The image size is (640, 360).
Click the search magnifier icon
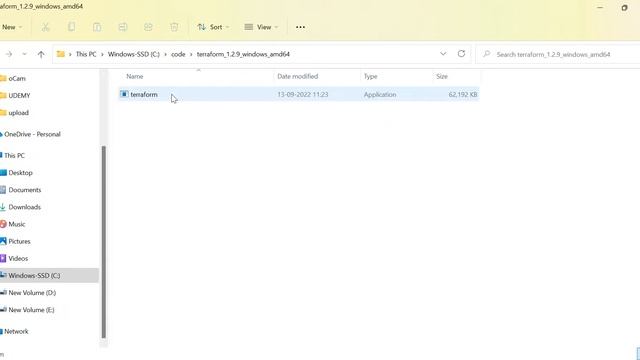[x=486, y=54]
